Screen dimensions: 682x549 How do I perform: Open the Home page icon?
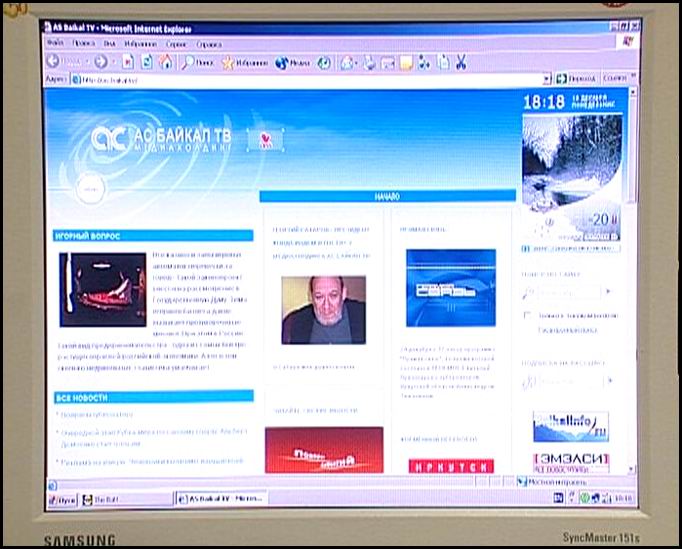[x=166, y=62]
